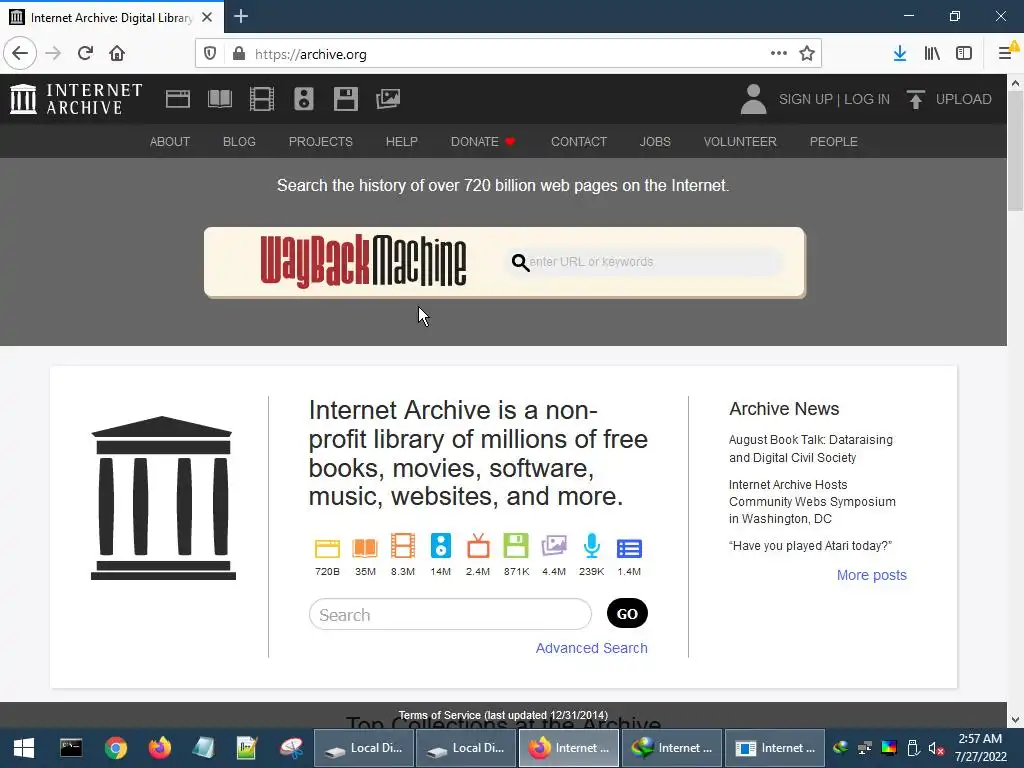
Task: Click the film strip icon 8.3M
Action: 403,546
